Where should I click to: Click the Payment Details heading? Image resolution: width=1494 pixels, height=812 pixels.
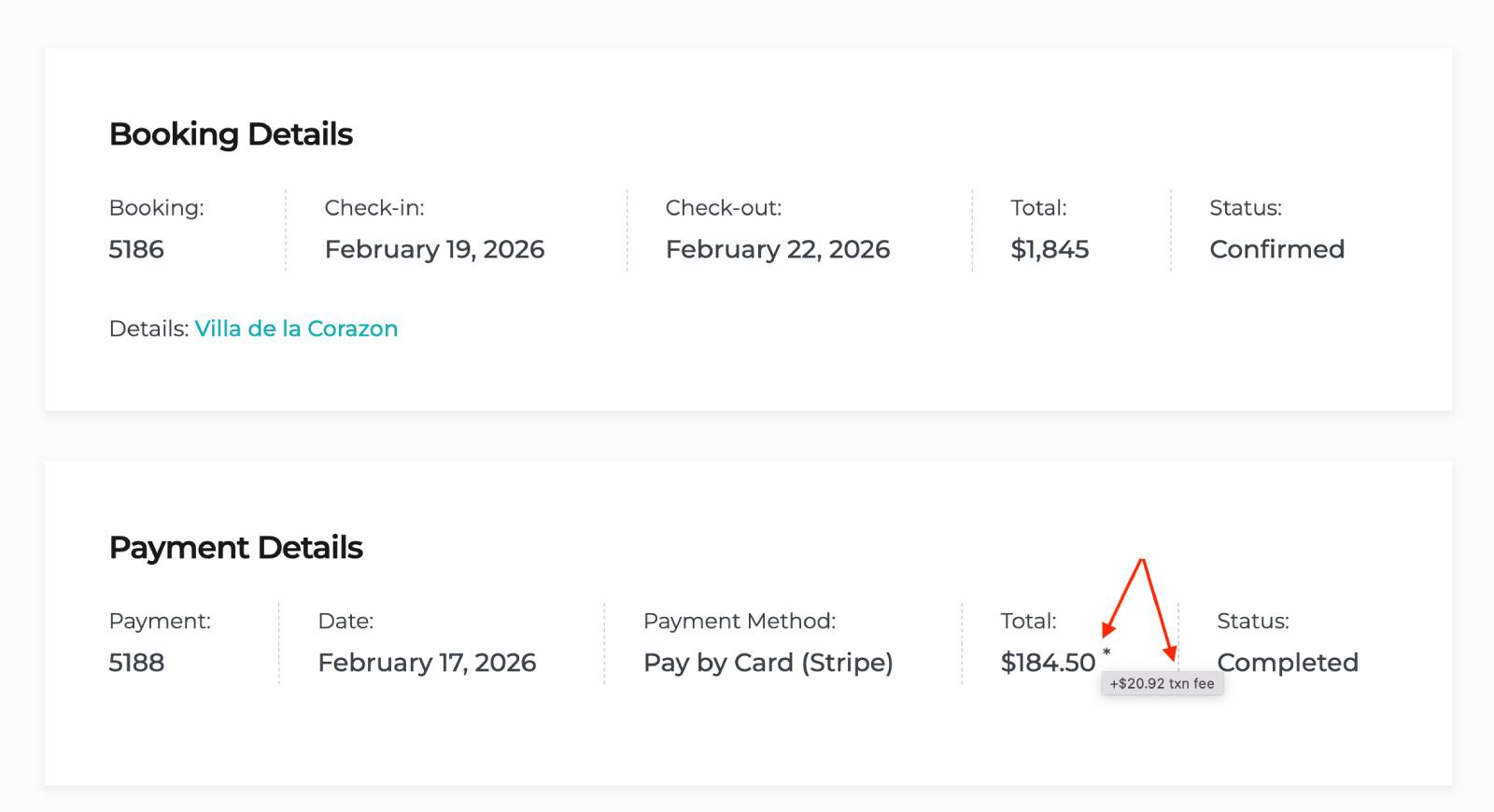235,548
